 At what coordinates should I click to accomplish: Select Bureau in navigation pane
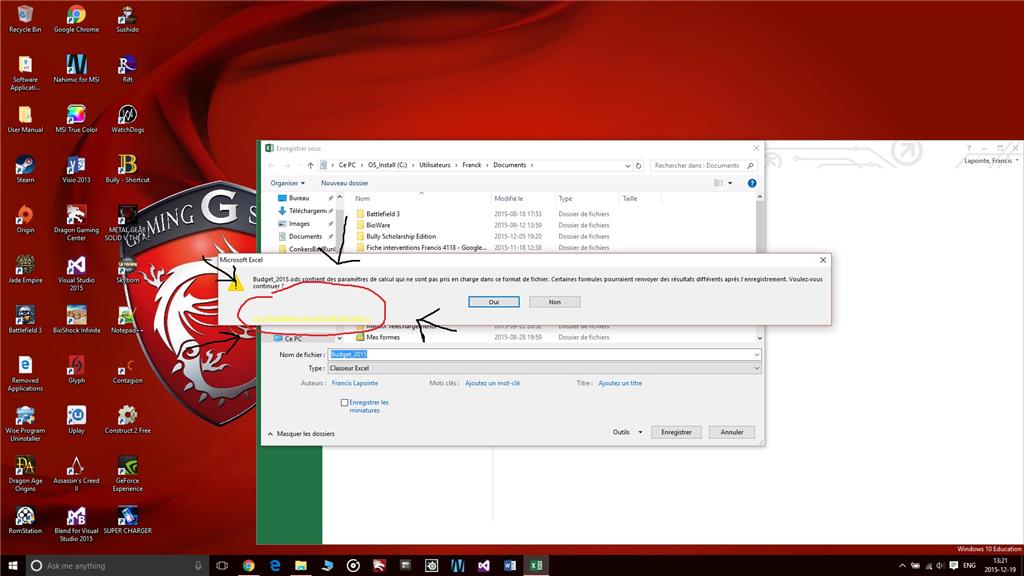click(299, 198)
